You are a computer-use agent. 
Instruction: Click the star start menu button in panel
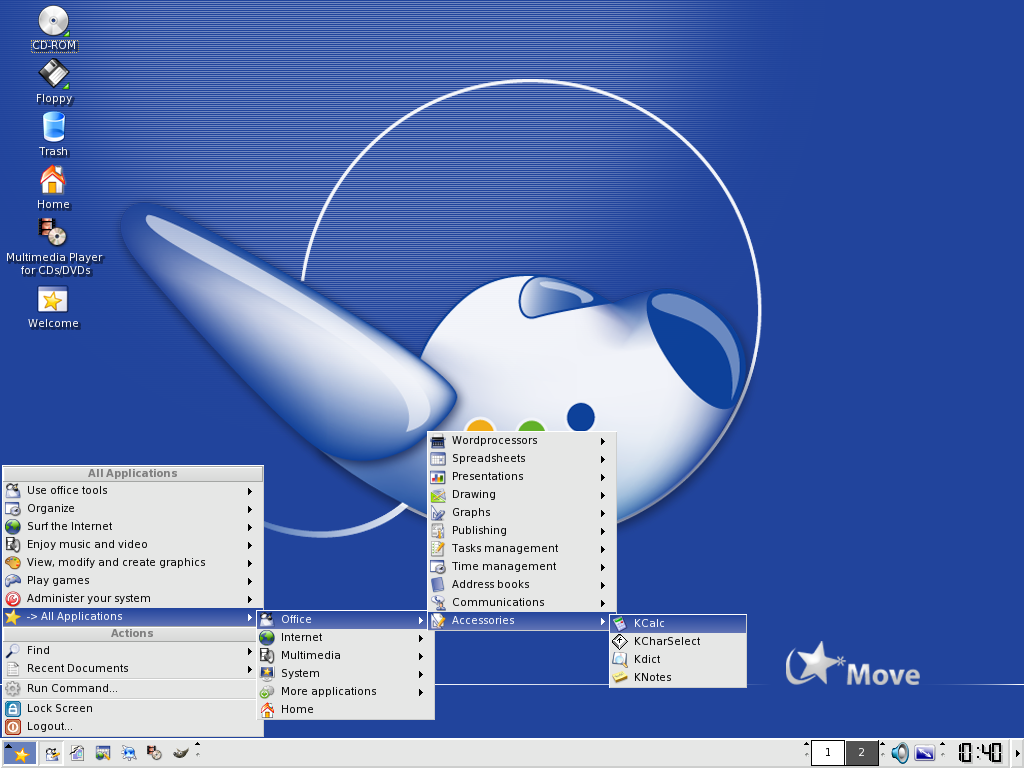pyautogui.click(x=20, y=754)
